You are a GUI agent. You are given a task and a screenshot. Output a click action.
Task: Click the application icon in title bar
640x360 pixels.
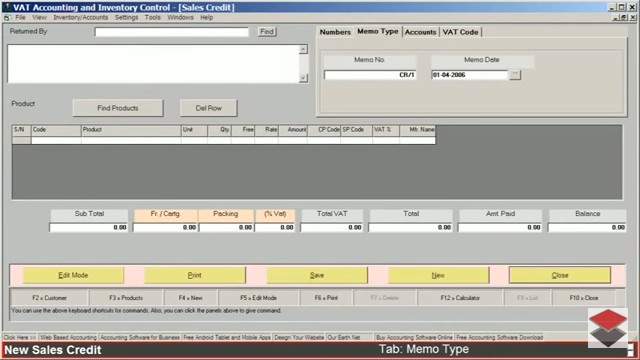click(7, 7)
